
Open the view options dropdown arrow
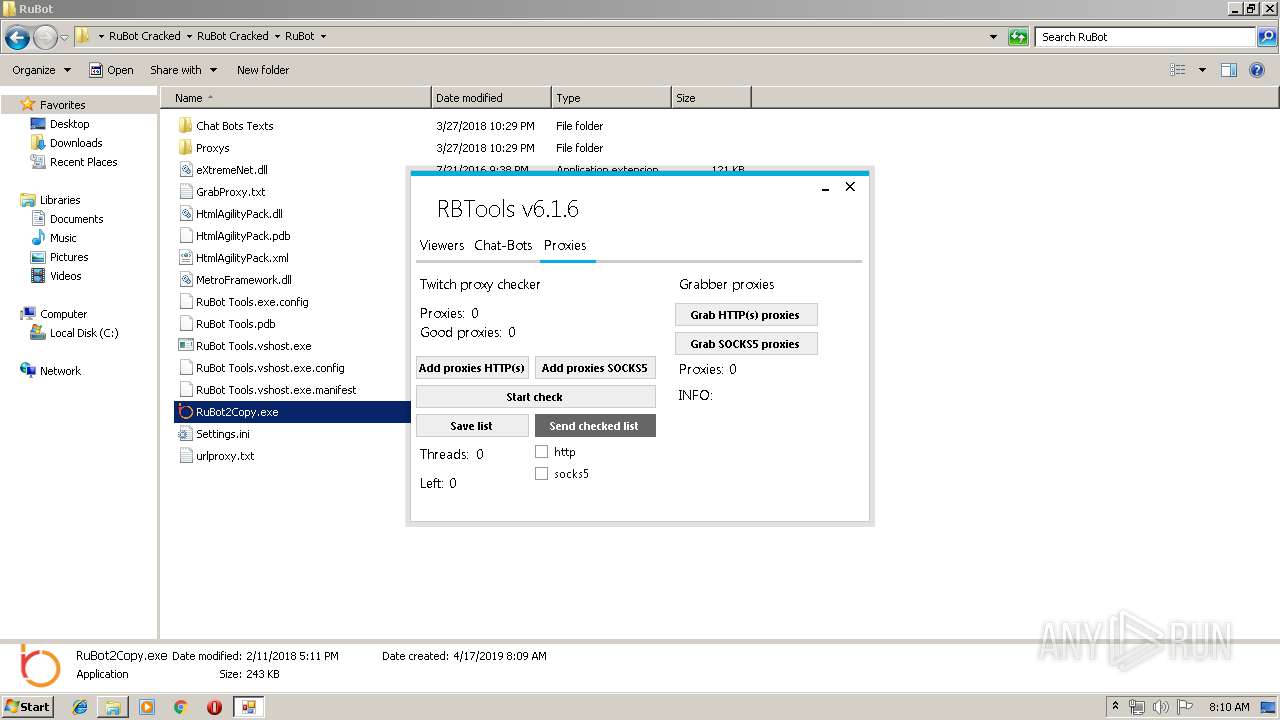pyautogui.click(x=1202, y=70)
